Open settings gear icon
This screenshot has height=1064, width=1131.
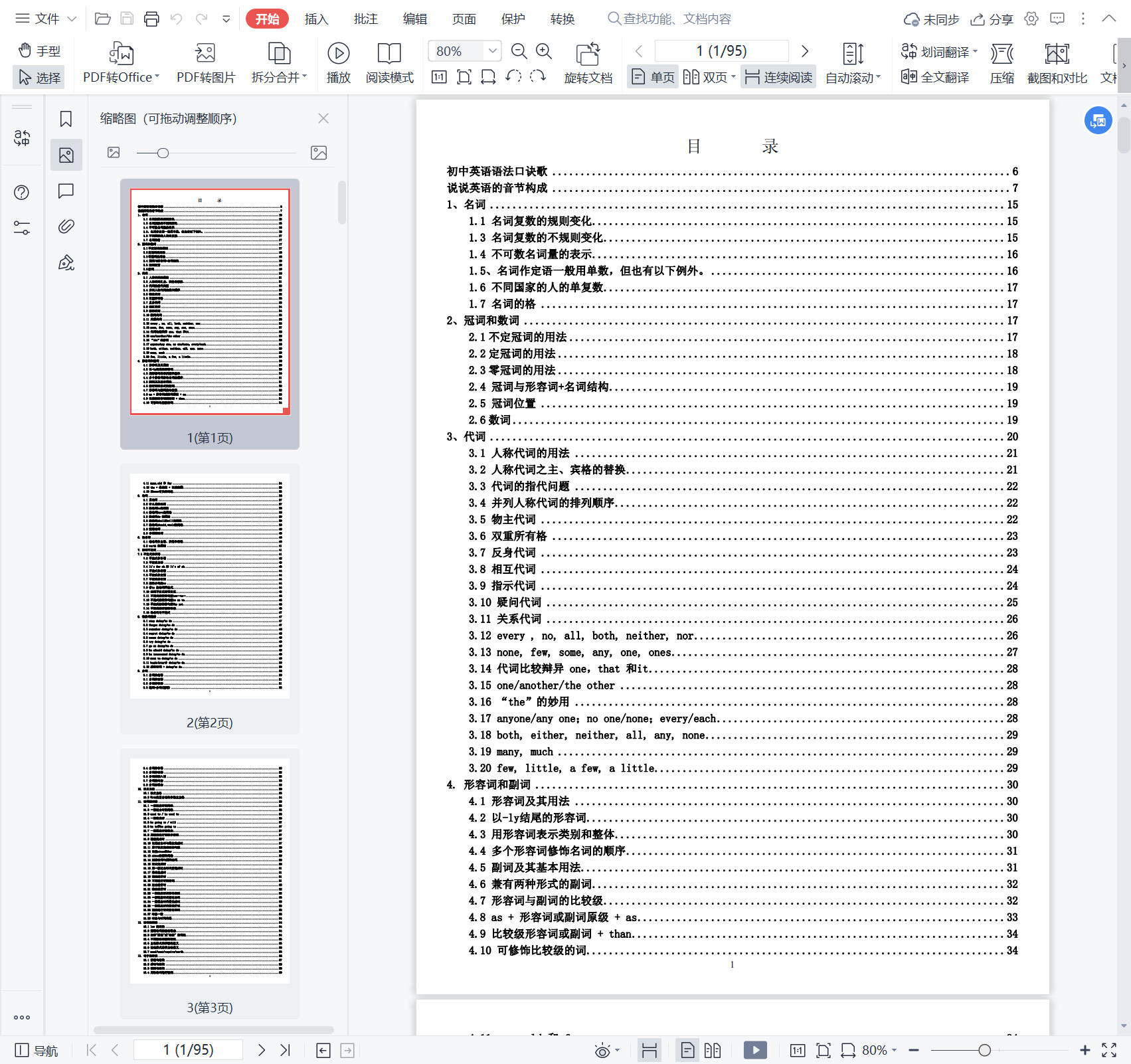coord(1031,19)
